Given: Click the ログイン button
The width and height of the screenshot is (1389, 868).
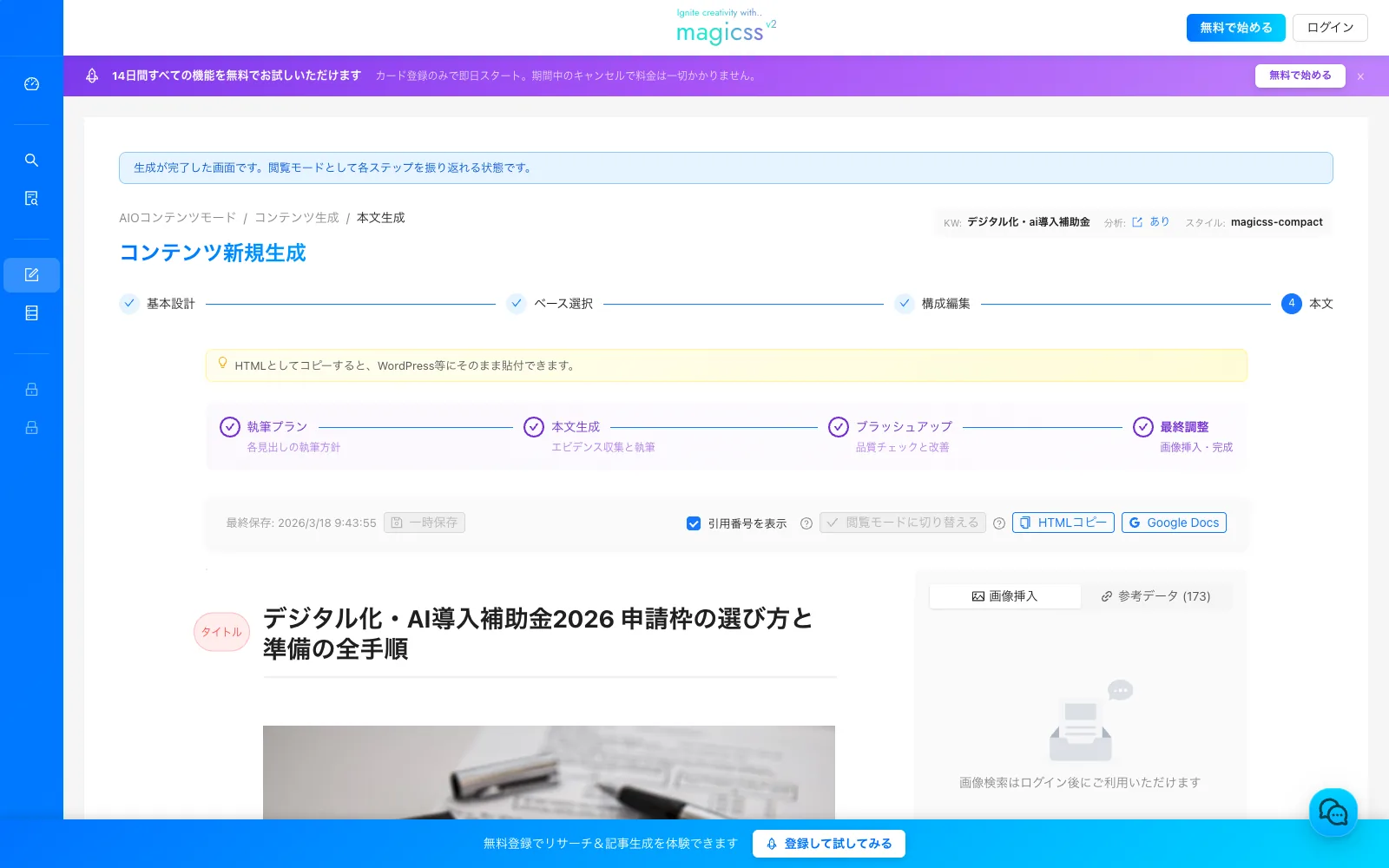Looking at the screenshot, I should (x=1330, y=28).
